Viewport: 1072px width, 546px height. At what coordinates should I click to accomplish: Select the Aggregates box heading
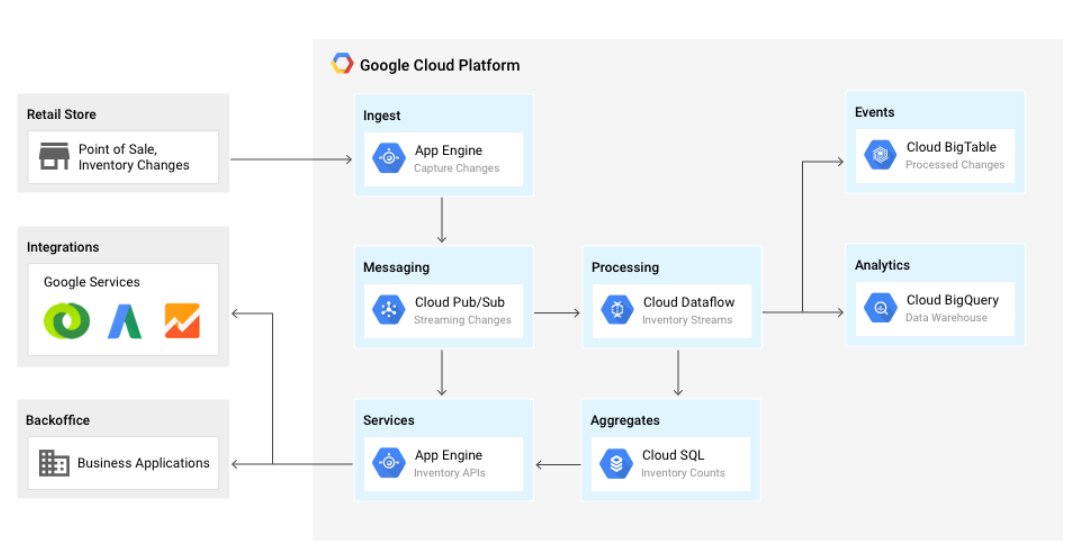pyautogui.click(x=625, y=420)
